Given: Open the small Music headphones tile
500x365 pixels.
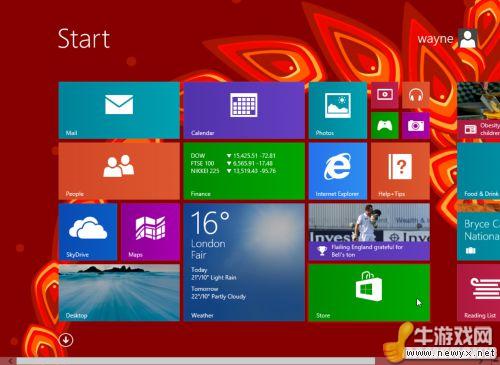Looking at the screenshot, I should [x=416, y=95].
